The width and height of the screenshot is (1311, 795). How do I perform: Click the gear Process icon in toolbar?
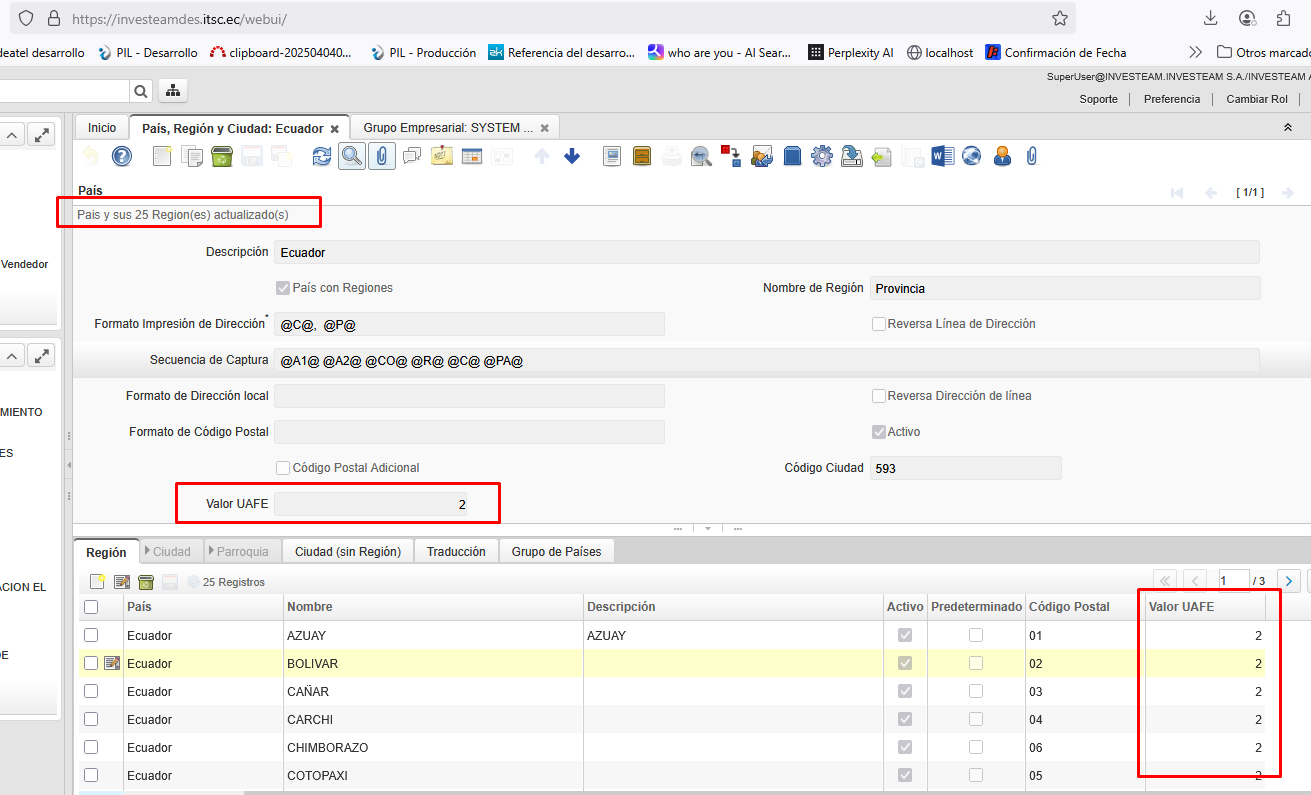click(821, 156)
